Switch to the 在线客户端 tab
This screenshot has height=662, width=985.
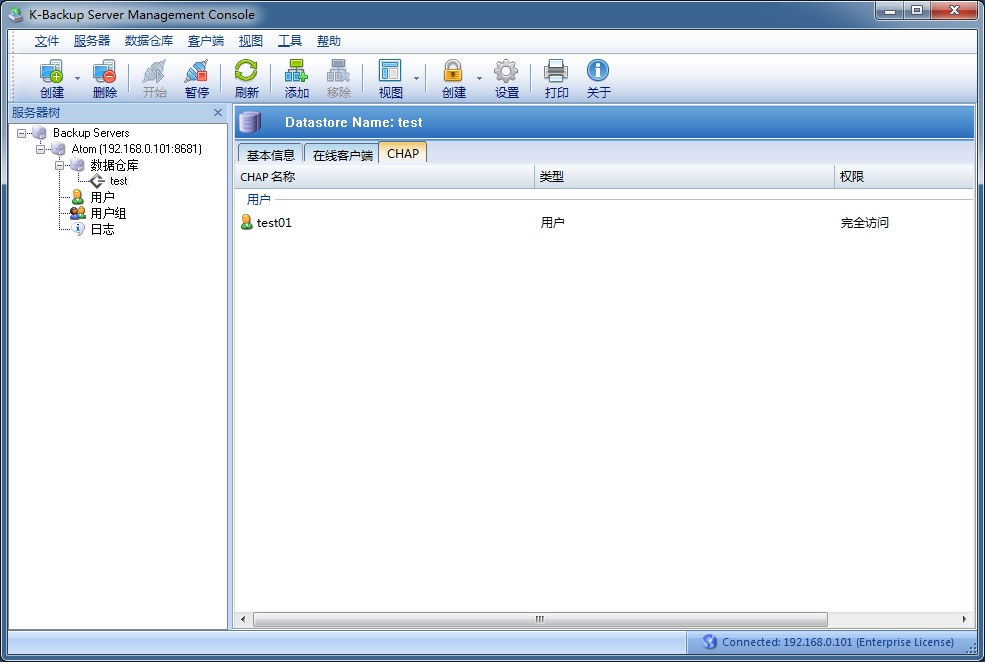click(342, 155)
